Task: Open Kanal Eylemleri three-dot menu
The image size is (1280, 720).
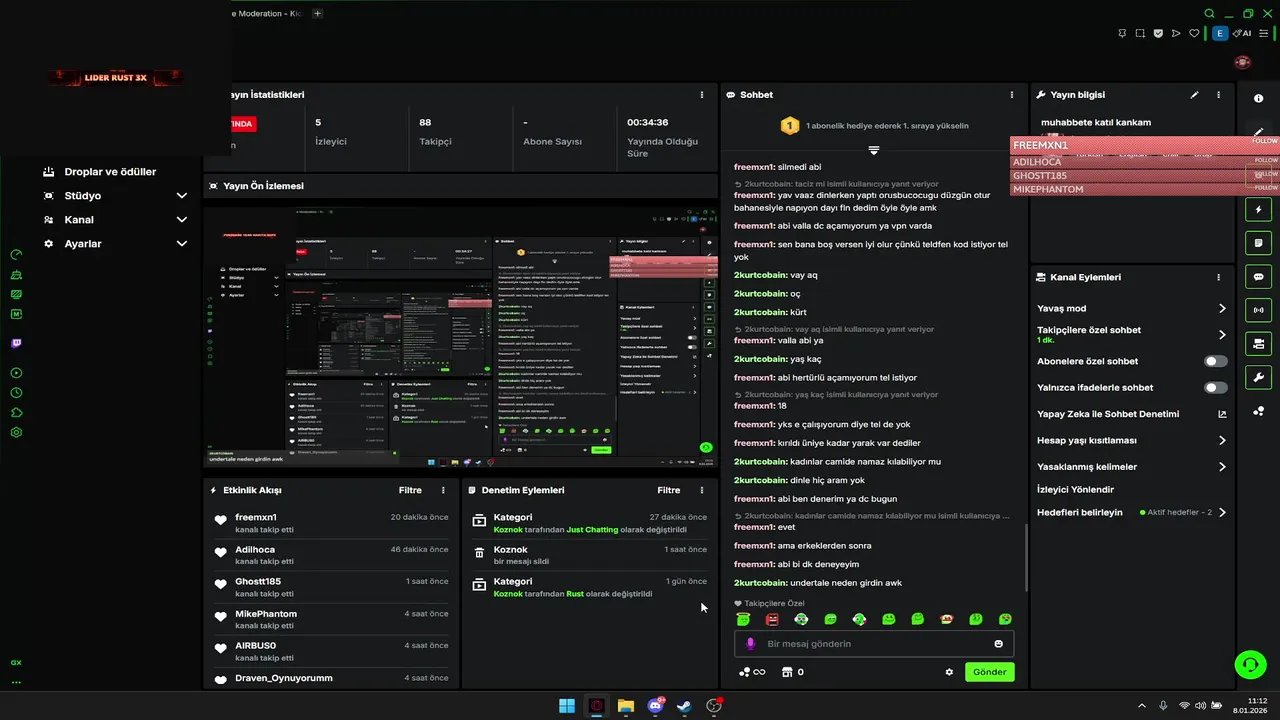Action: 1218,277
